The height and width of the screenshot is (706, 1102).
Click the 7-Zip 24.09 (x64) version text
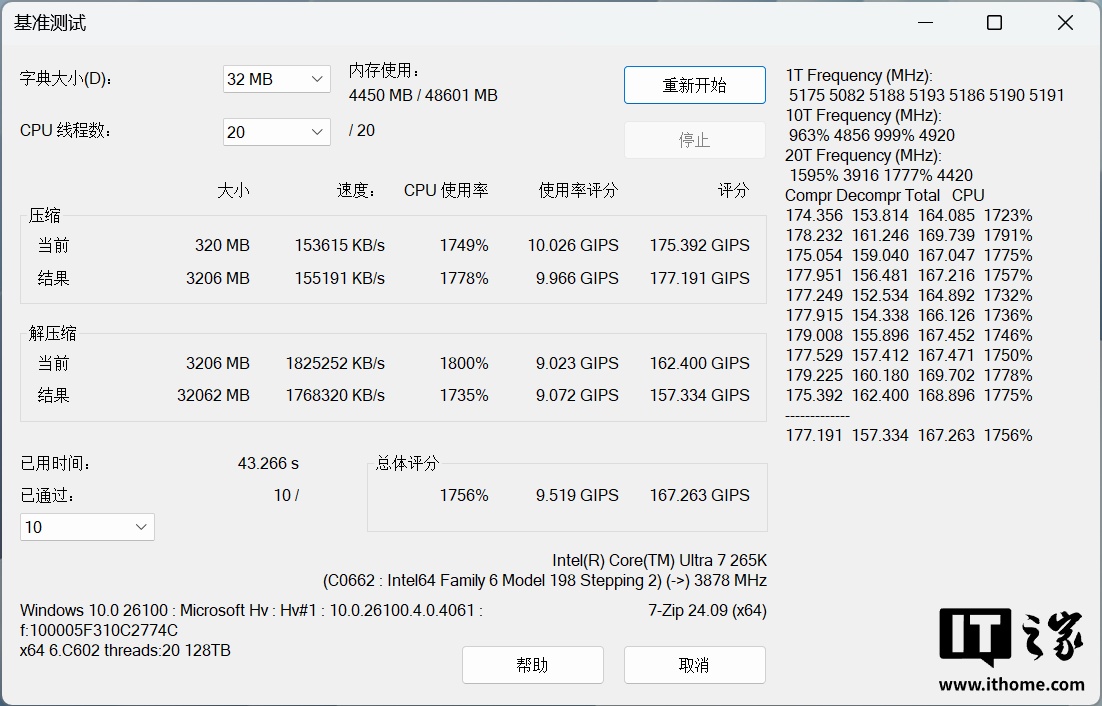pos(707,610)
